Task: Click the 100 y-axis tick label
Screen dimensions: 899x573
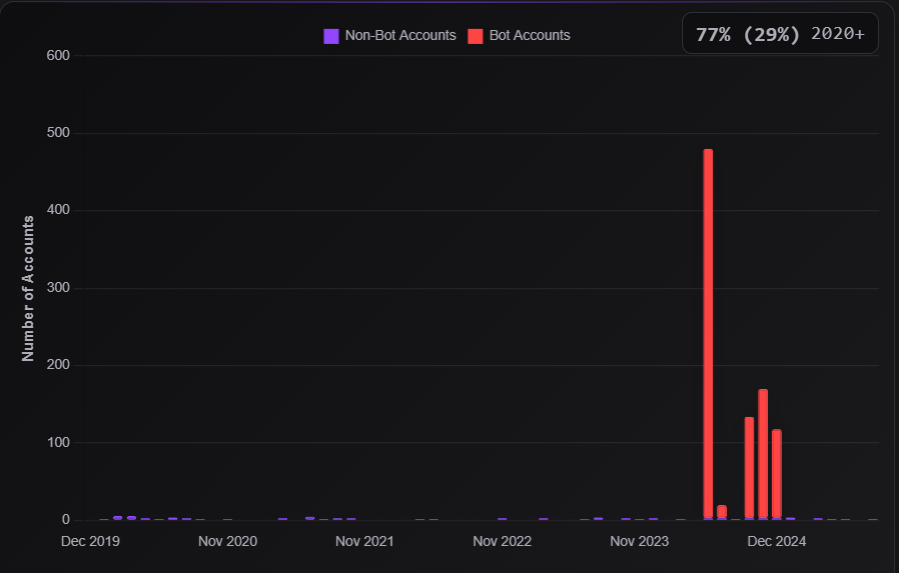Action: [x=58, y=442]
